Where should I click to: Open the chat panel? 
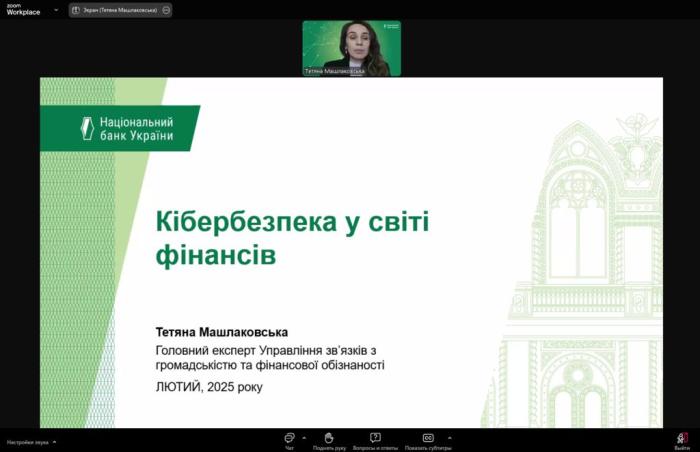click(x=289, y=439)
